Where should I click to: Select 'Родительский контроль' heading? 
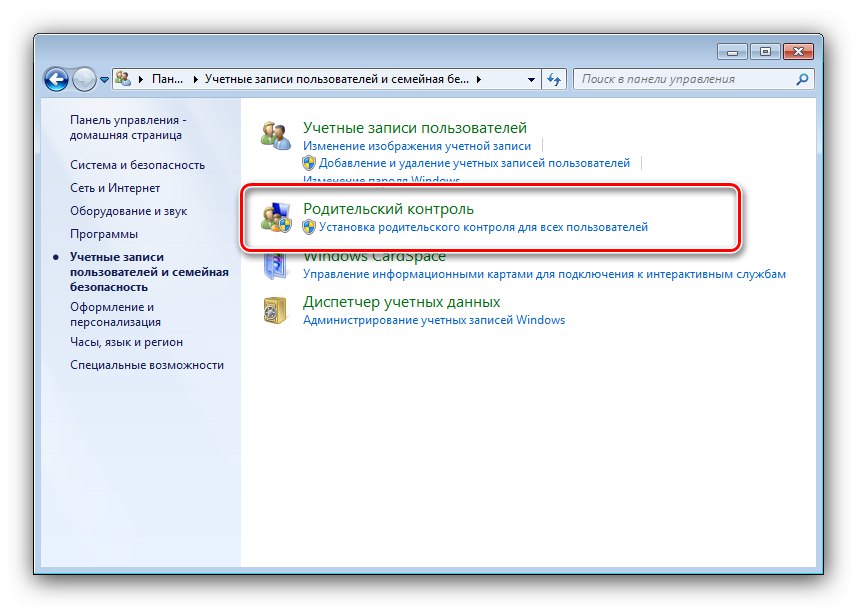point(387,208)
